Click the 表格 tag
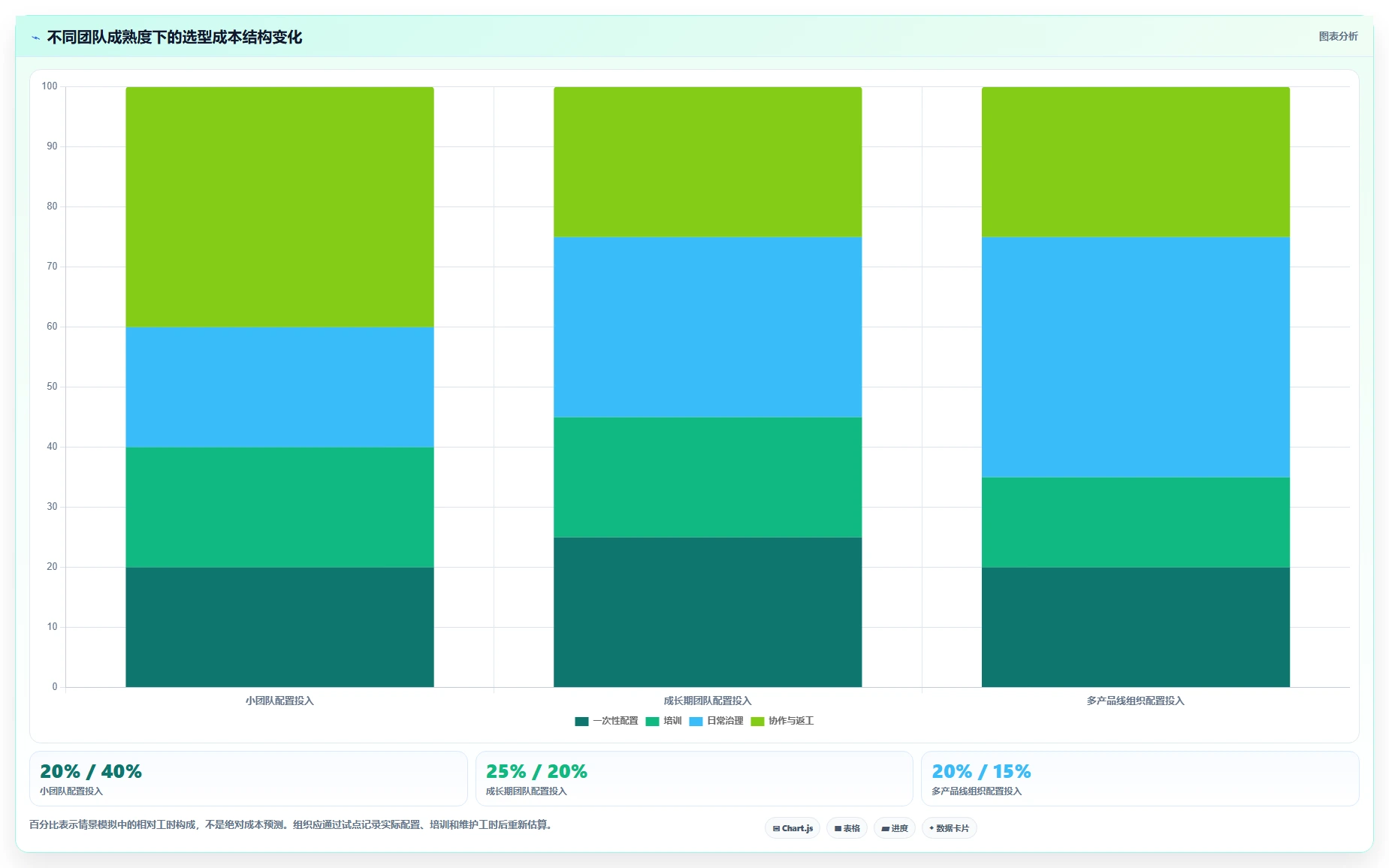The image size is (1389, 868). [x=847, y=828]
